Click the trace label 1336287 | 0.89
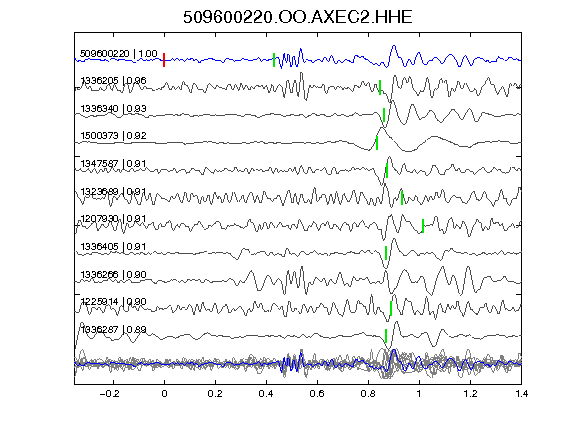The width and height of the screenshot is (576, 432). pyautogui.click(x=113, y=329)
